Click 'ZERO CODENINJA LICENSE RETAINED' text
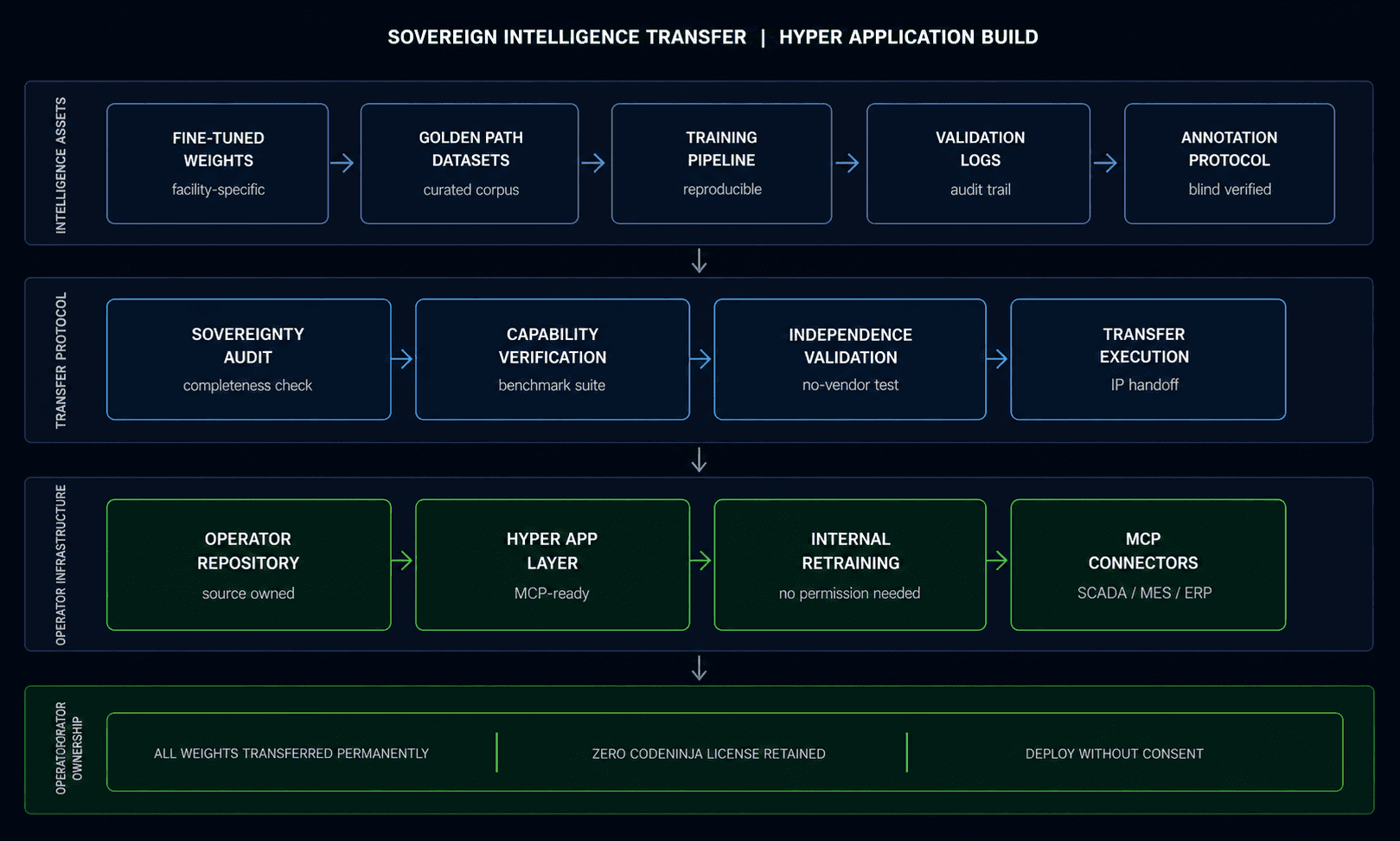 click(708, 754)
